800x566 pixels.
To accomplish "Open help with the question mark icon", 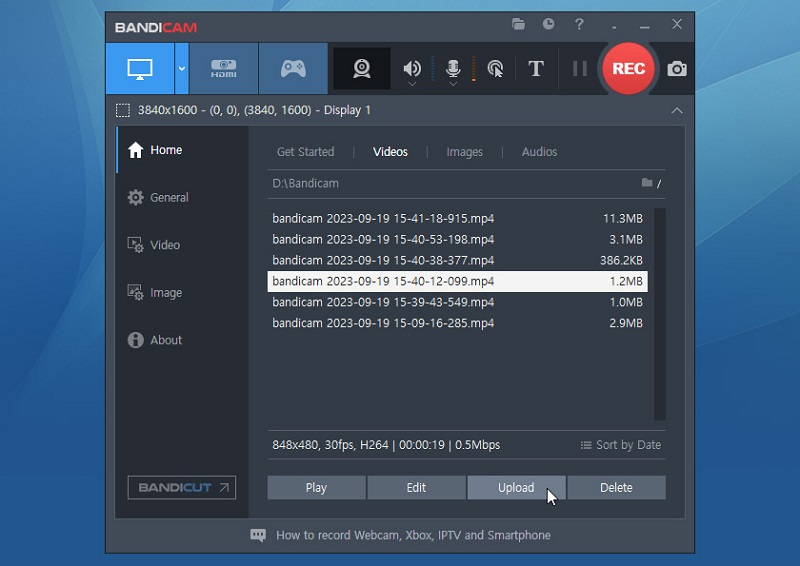I will 579,24.
